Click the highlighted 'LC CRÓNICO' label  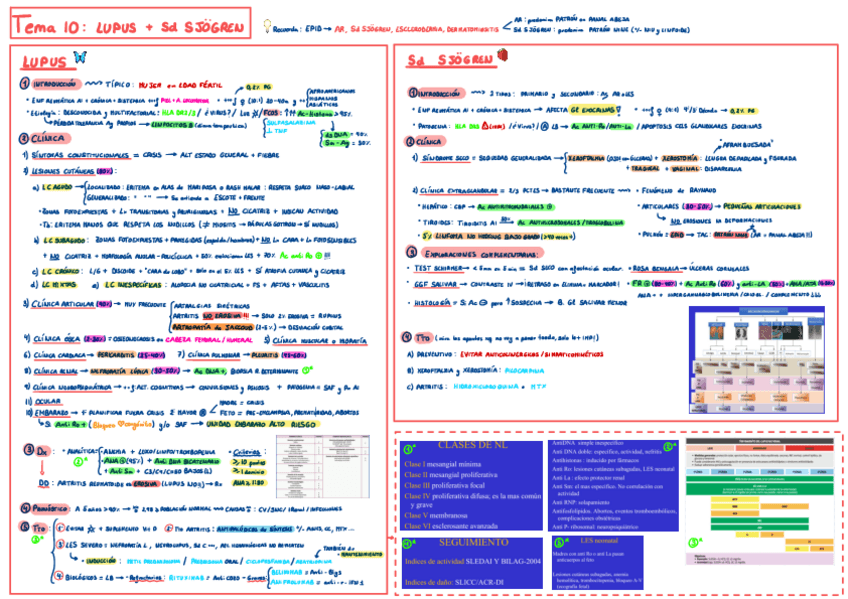coord(61,271)
